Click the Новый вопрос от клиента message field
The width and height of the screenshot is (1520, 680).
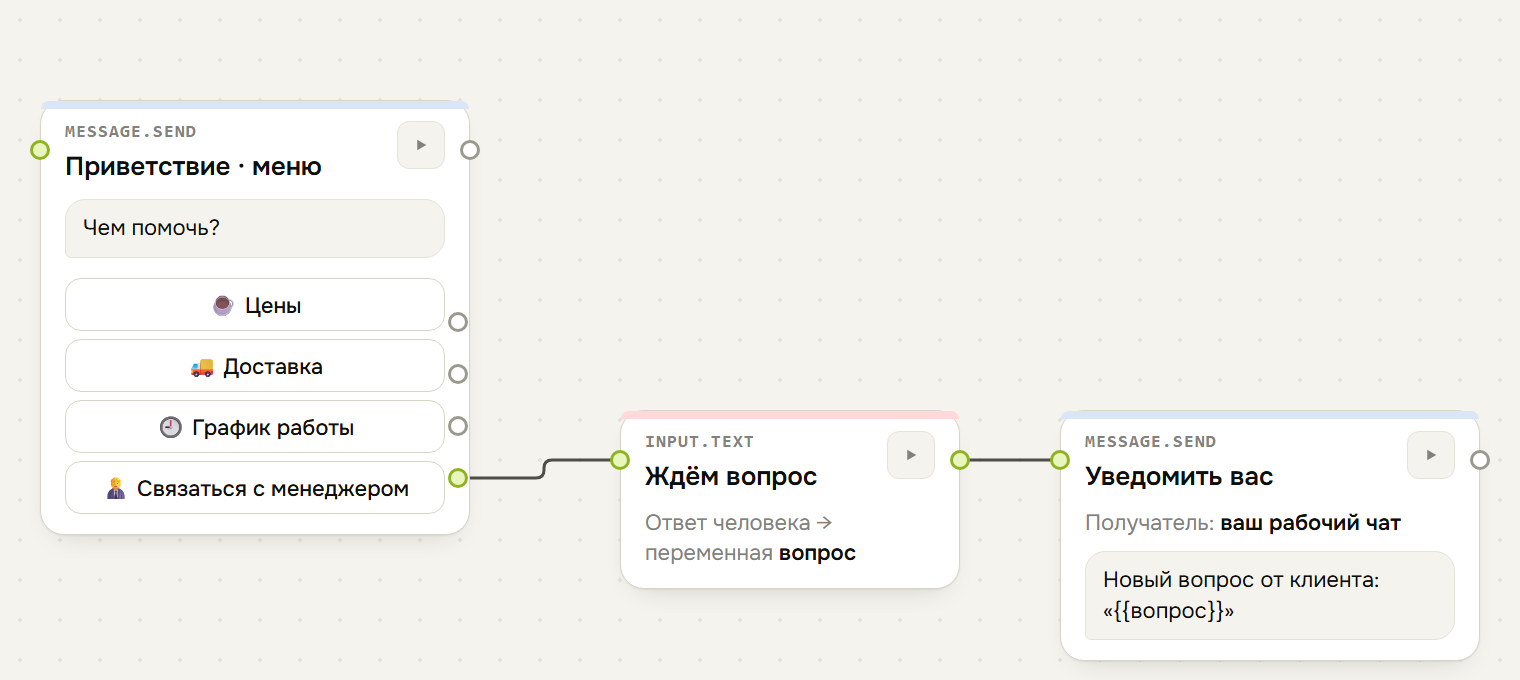(x=1270, y=595)
